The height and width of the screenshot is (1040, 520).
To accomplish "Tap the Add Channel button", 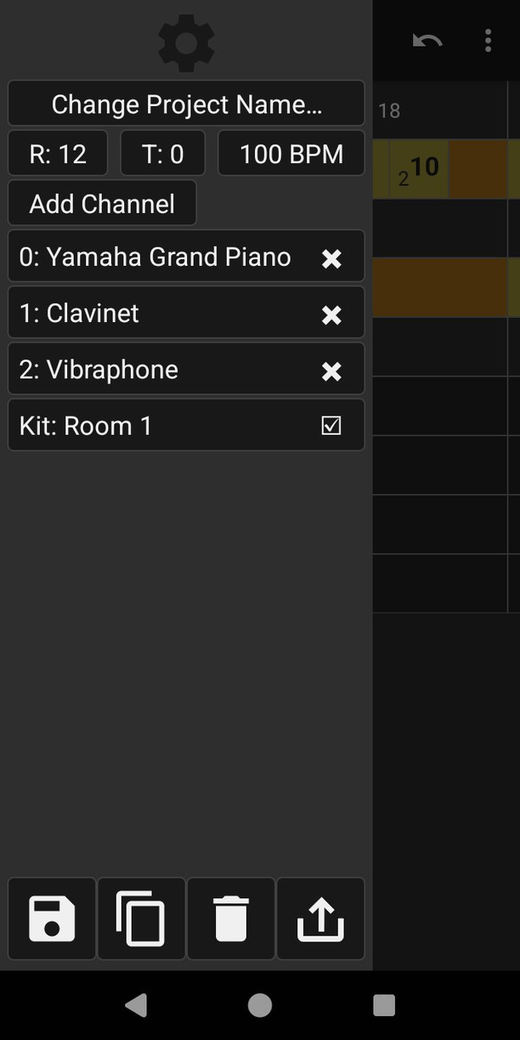I will point(102,203).
